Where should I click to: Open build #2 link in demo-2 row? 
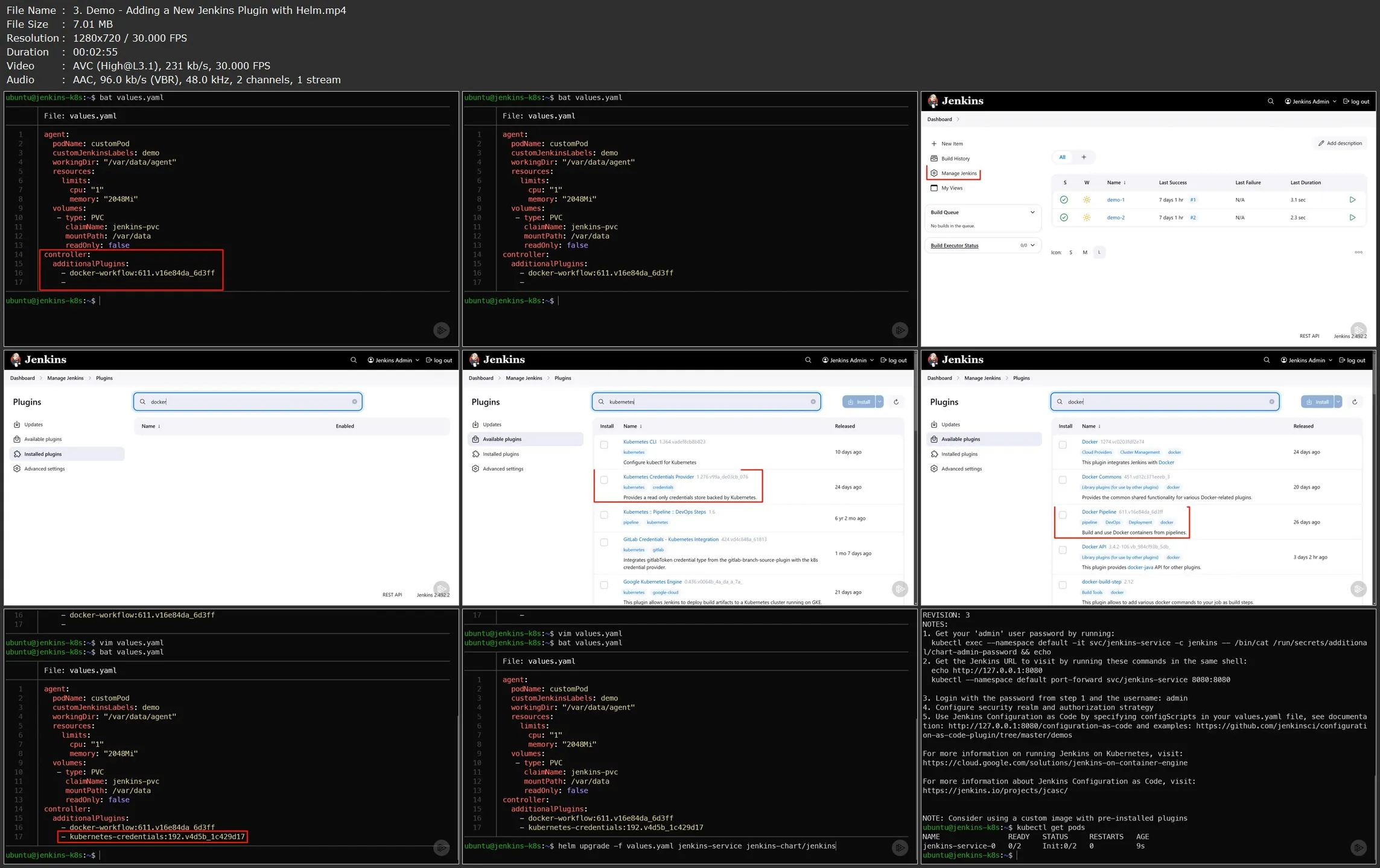pyautogui.click(x=1193, y=218)
